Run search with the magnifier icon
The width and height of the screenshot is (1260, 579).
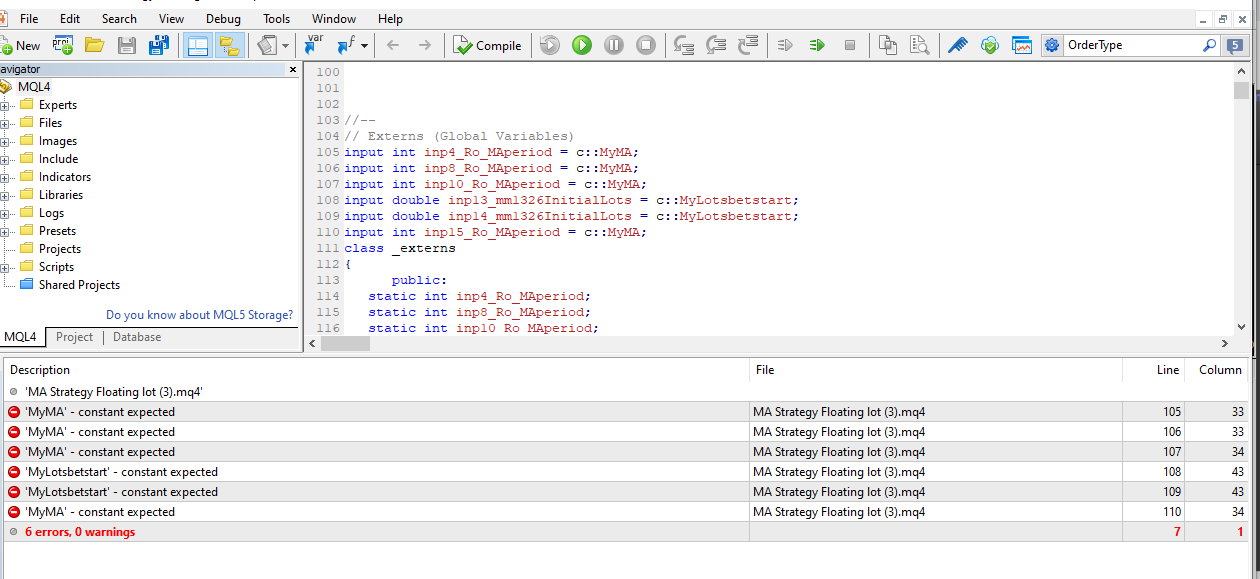click(x=1210, y=45)
